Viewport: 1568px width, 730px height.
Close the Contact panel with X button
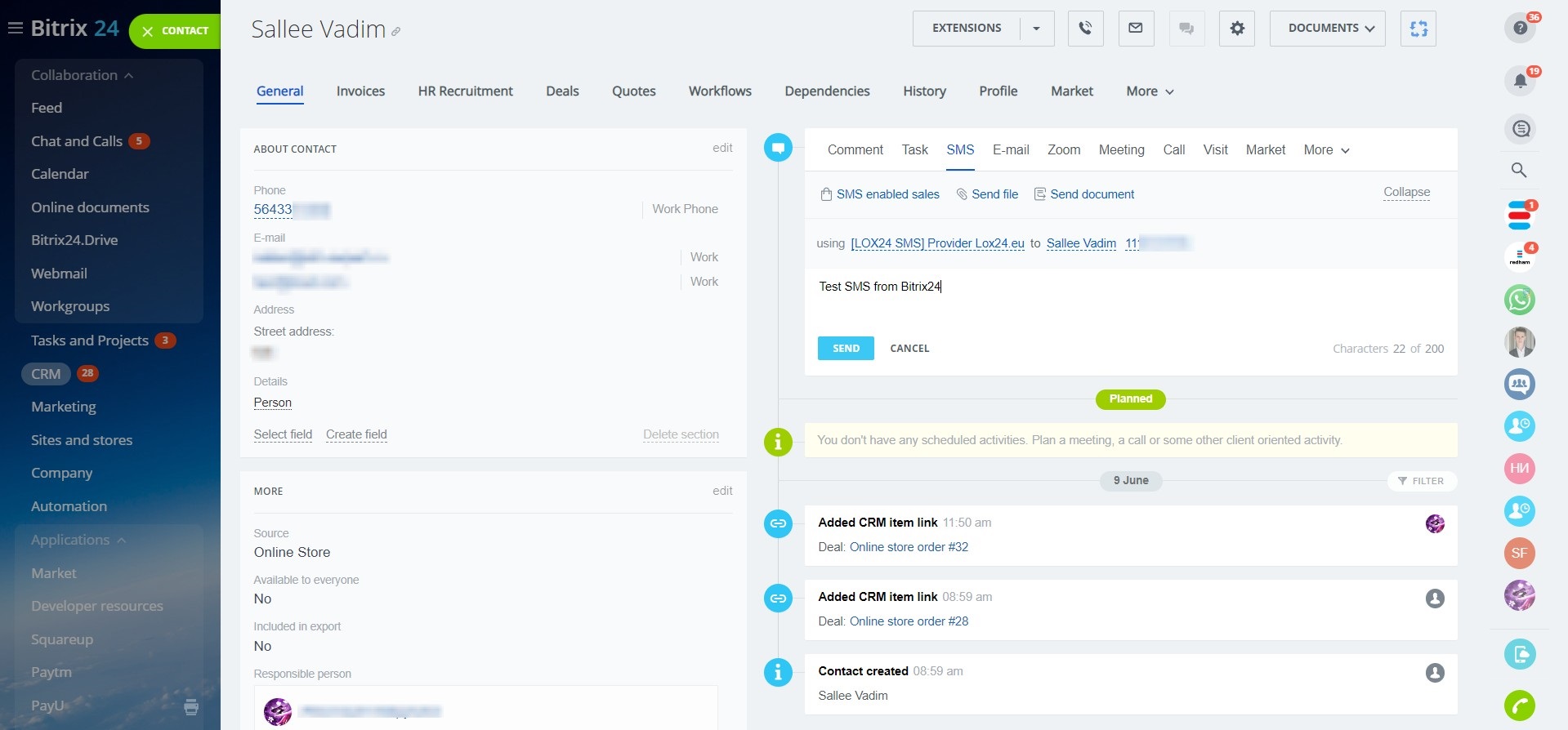click(x=148, y=32)
